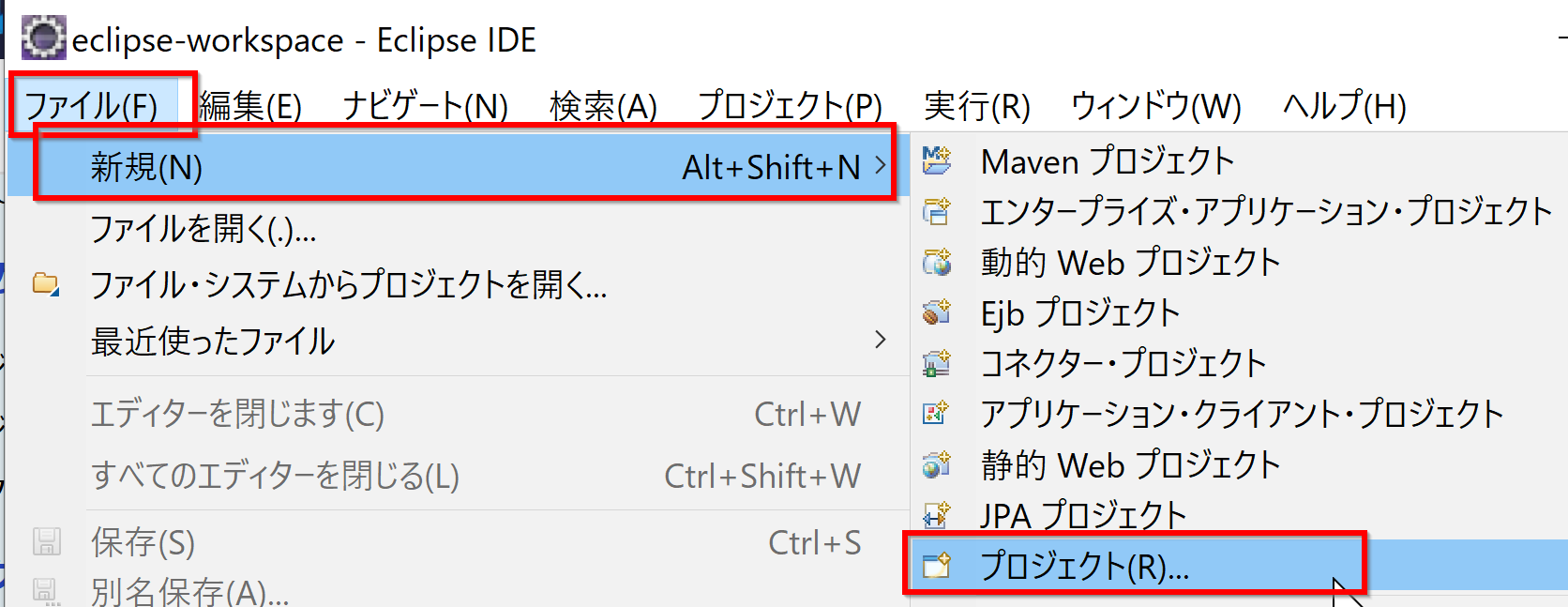Choose プロジェクト(R)... from submenu
Screen dimensions: 1568x607
click(x=1240, y=566)
